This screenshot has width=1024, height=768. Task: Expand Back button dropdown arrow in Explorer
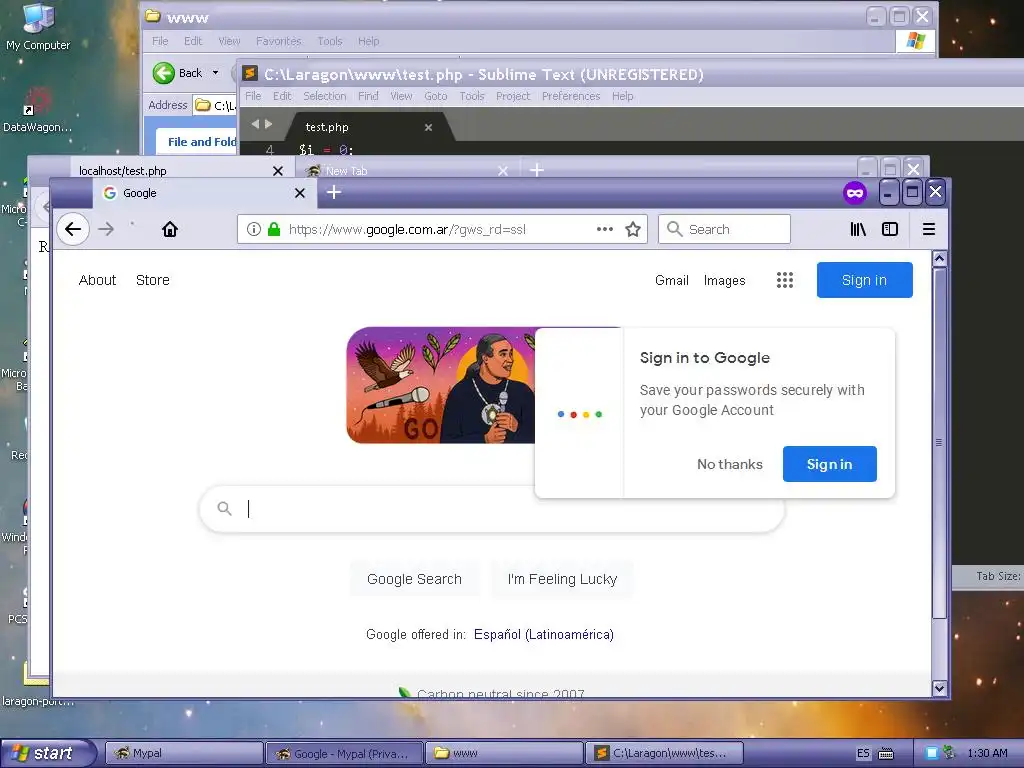click(216, 73)
